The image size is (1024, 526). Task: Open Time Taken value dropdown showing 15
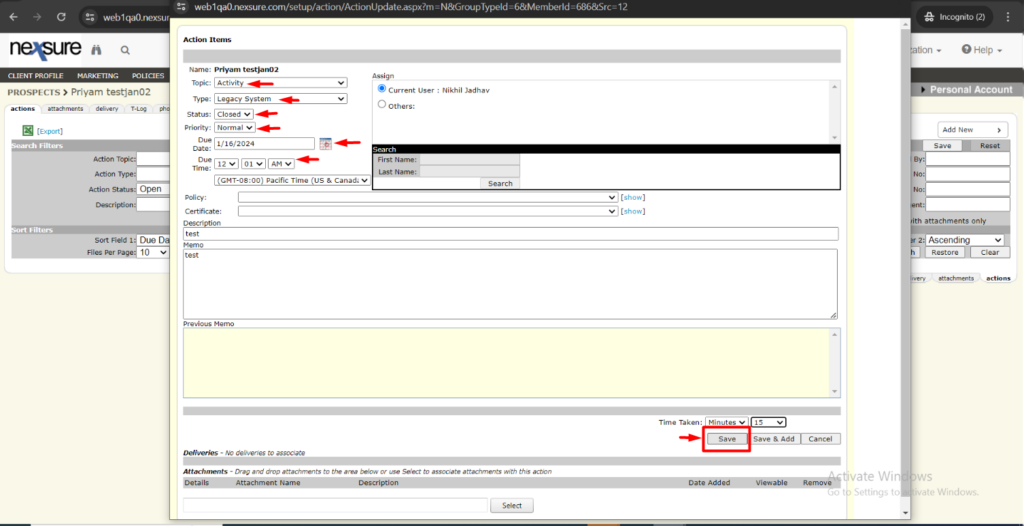769,423
